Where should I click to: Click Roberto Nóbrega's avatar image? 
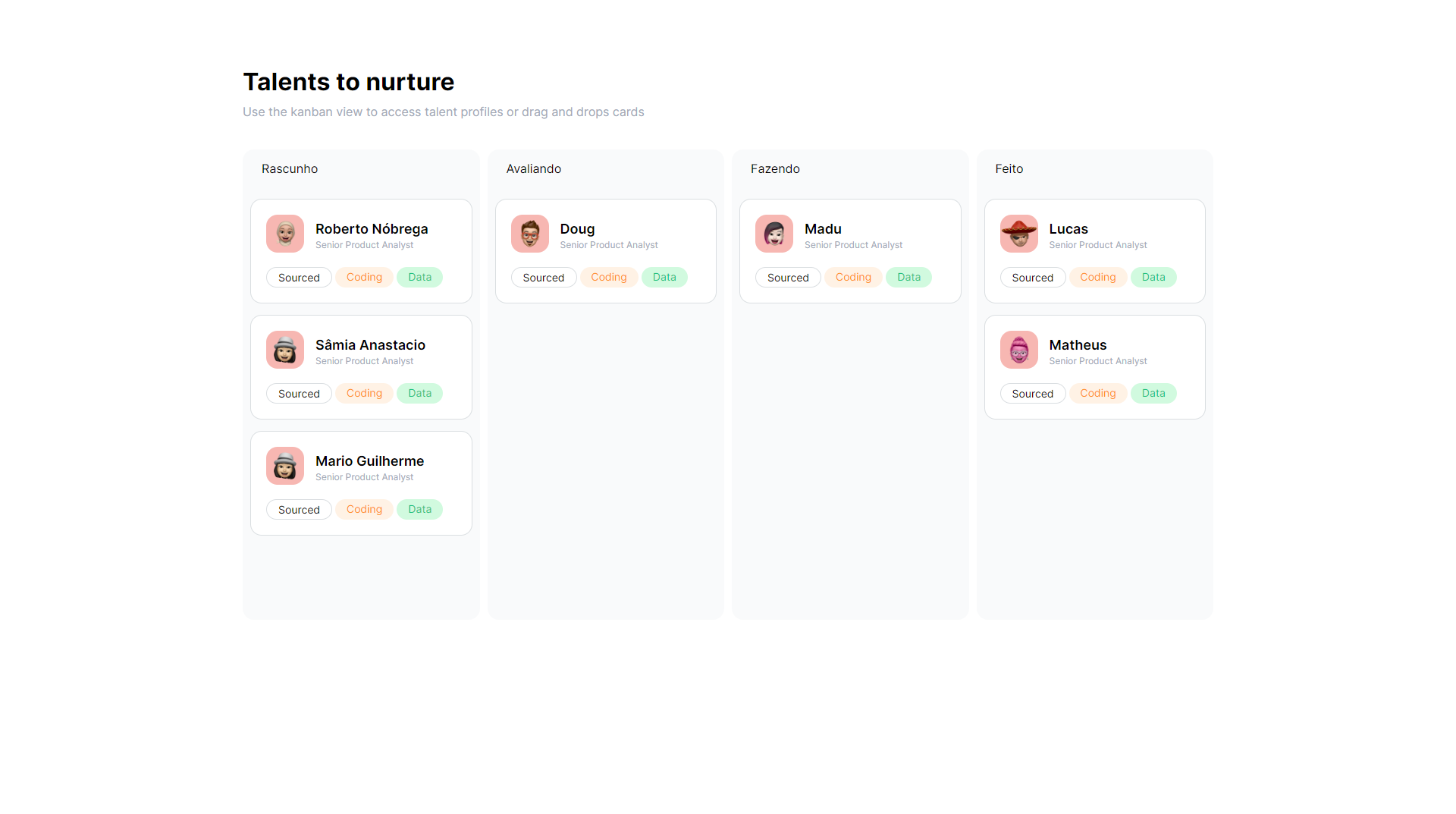click(284, 234)
